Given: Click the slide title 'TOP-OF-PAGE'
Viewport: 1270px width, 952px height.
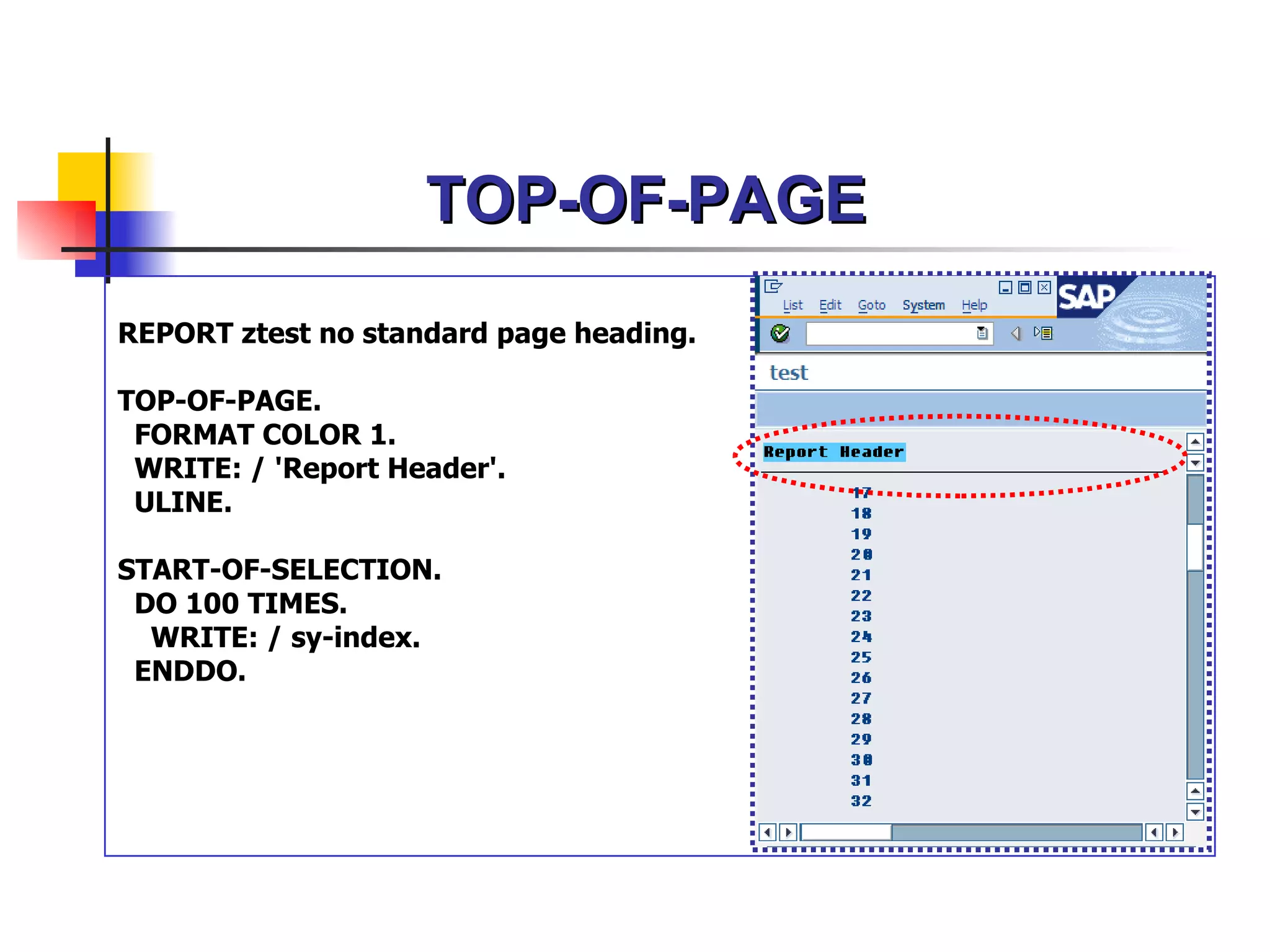Looking at the screenshot, I should tap(647, 199).
